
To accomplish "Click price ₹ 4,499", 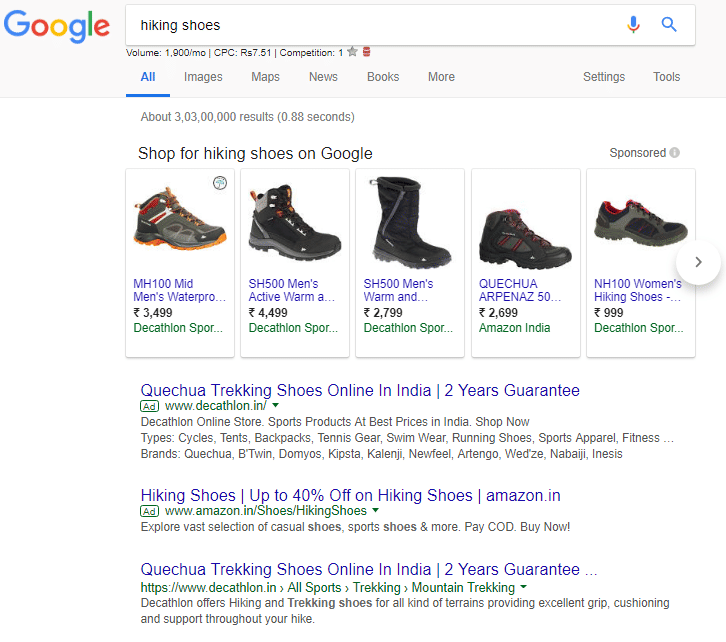I will point(268,313).
